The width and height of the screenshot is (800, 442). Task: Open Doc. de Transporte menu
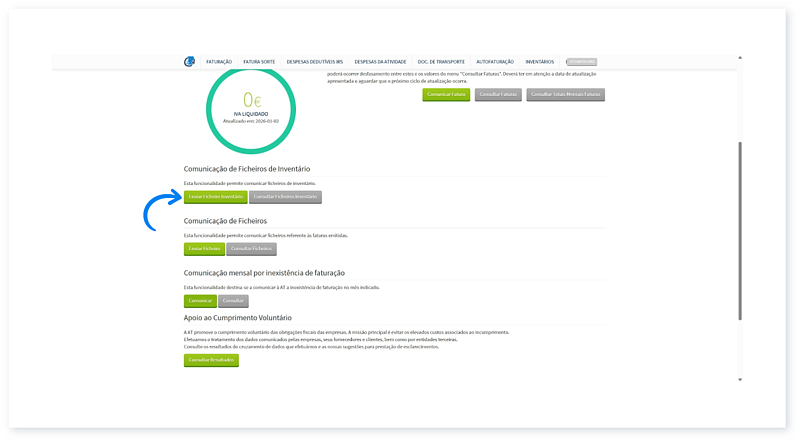(441, 62)
